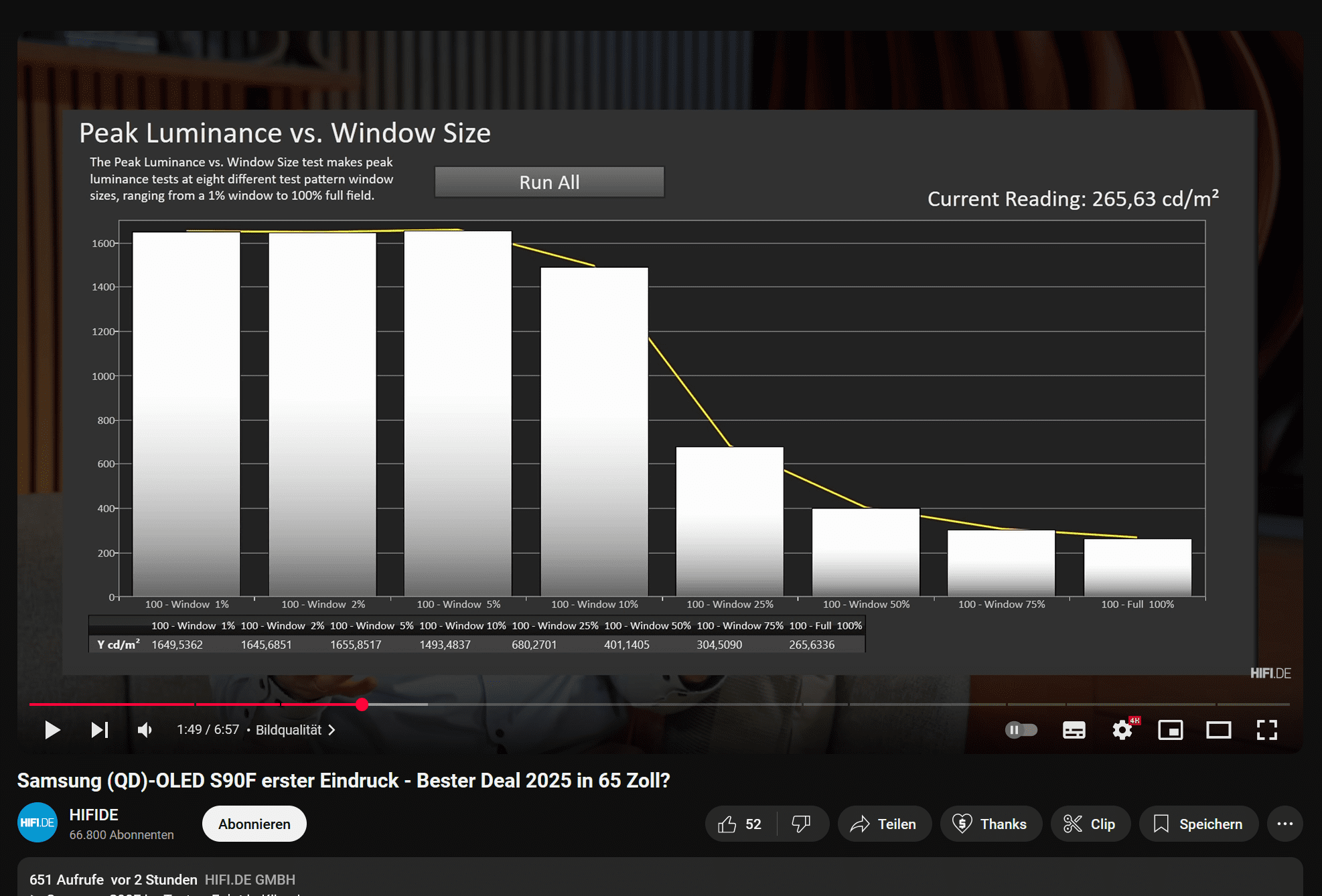Click the Peak Luminance vs. Window Size heading

tap(285, 133)
